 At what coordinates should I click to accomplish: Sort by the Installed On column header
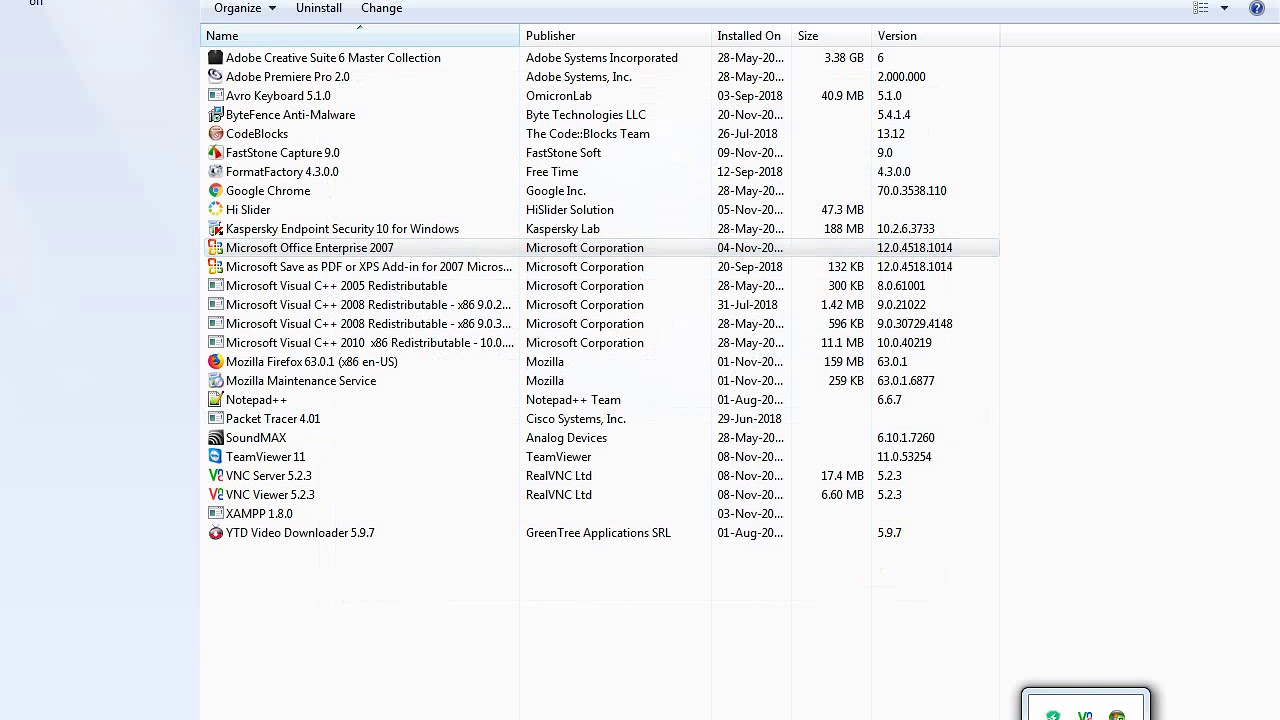click(751, 36)
